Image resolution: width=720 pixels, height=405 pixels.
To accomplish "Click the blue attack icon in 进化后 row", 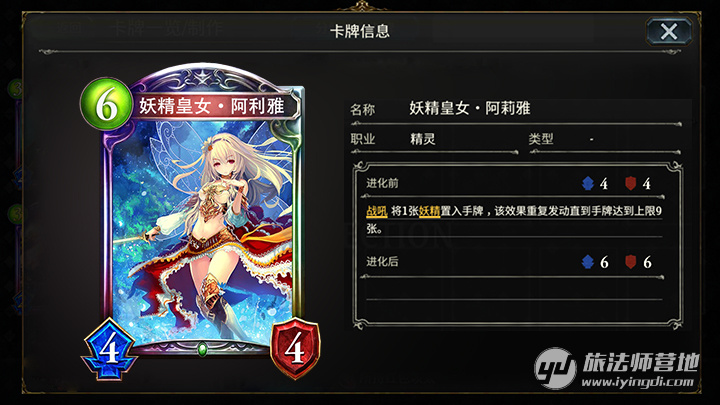I will (x=588, y=262).
